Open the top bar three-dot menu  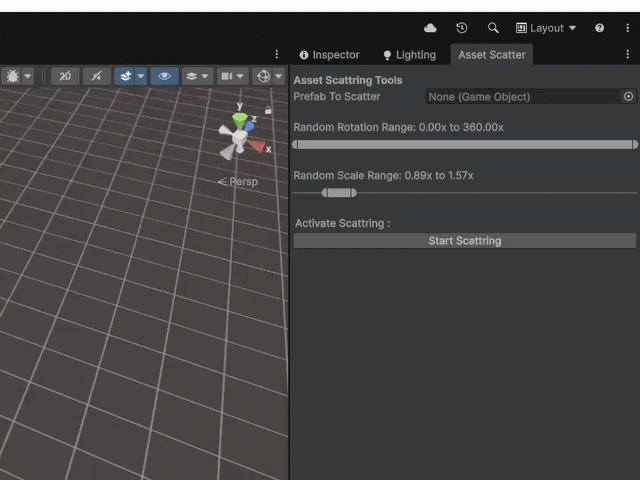coord(627,28)
